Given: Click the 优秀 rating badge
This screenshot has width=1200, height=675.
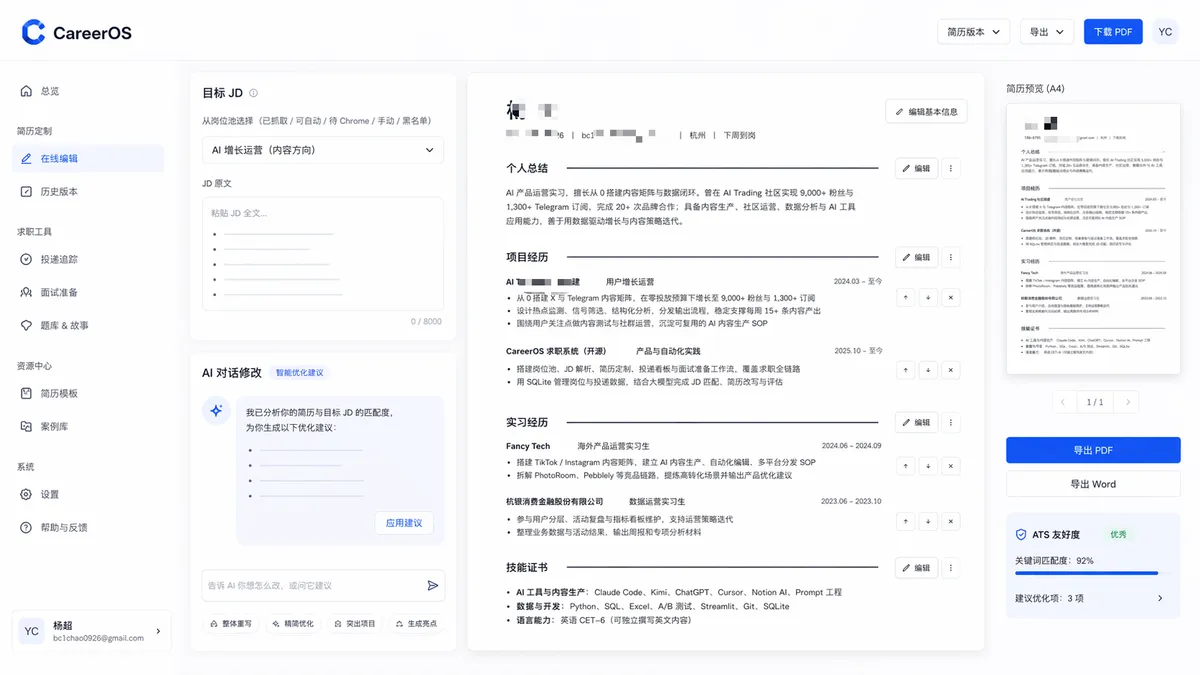Looking at the screenshot, I should (x=1117, y=535).
